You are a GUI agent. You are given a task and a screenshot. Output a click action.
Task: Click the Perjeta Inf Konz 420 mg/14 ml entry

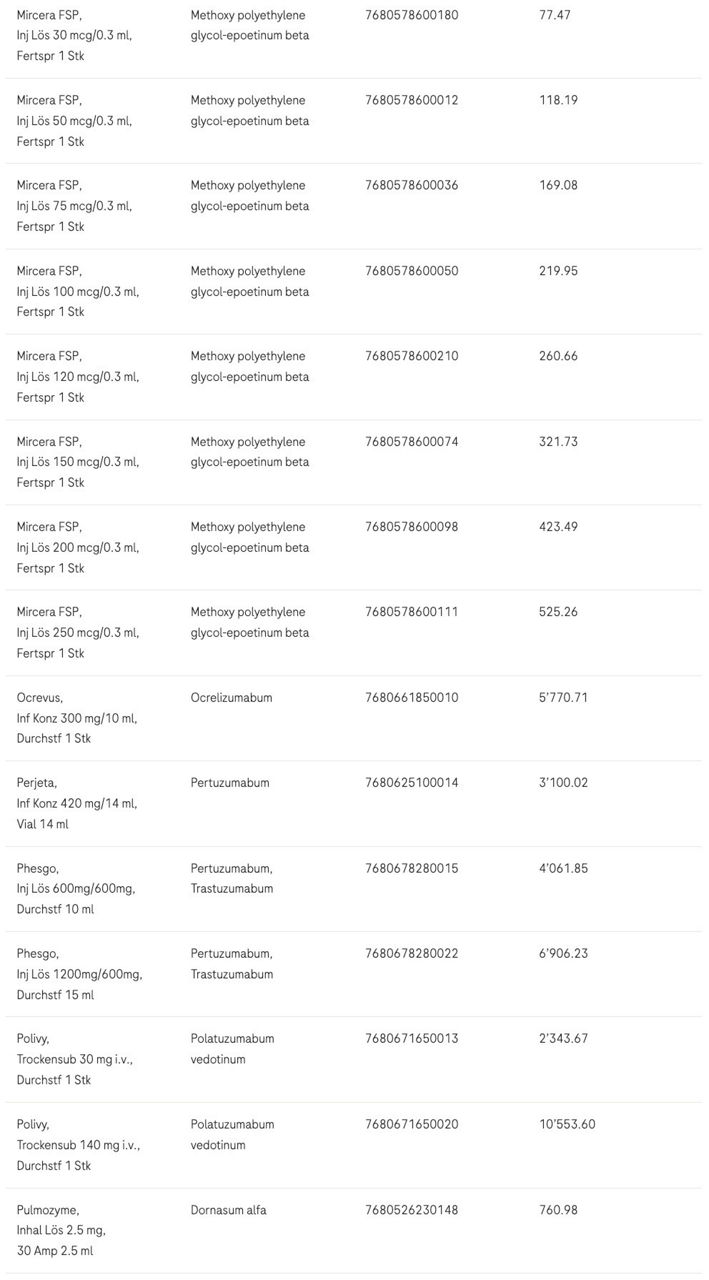click(76, 803)
